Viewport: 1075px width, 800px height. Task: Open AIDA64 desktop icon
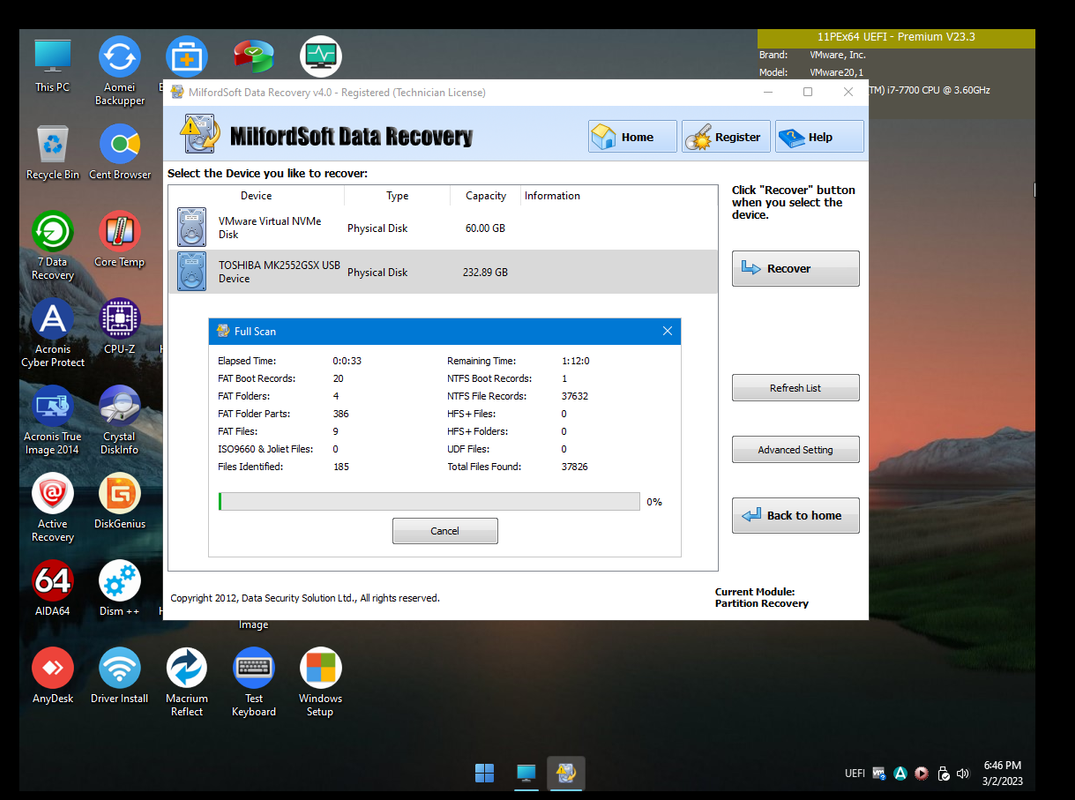(x=53, y=589)
